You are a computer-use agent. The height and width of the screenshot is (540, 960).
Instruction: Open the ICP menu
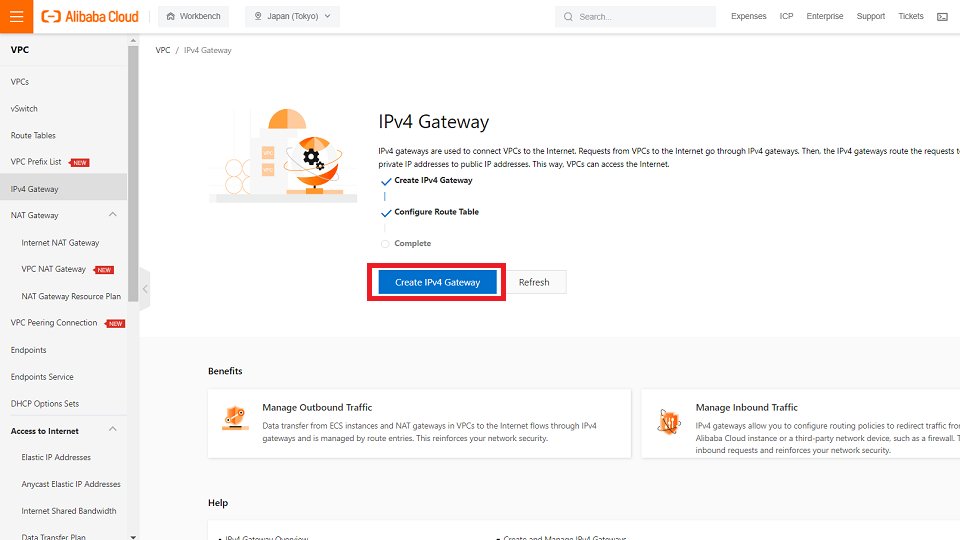786,17
